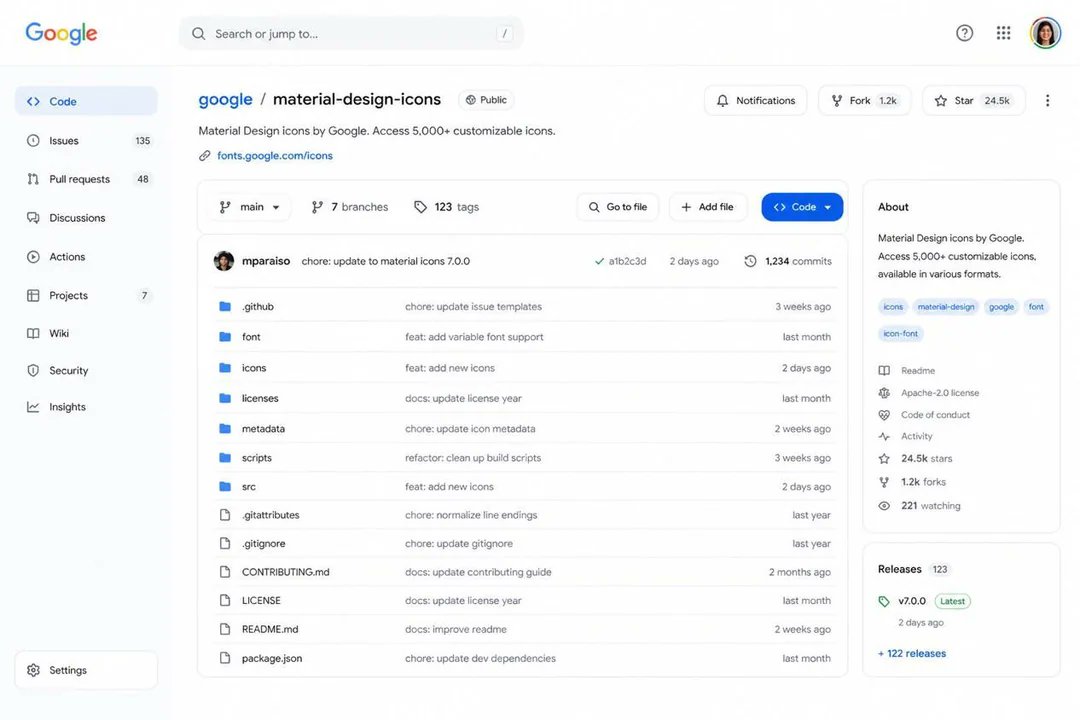
Task: Star the repository with the Star button
Action: (x=974, y=101)
